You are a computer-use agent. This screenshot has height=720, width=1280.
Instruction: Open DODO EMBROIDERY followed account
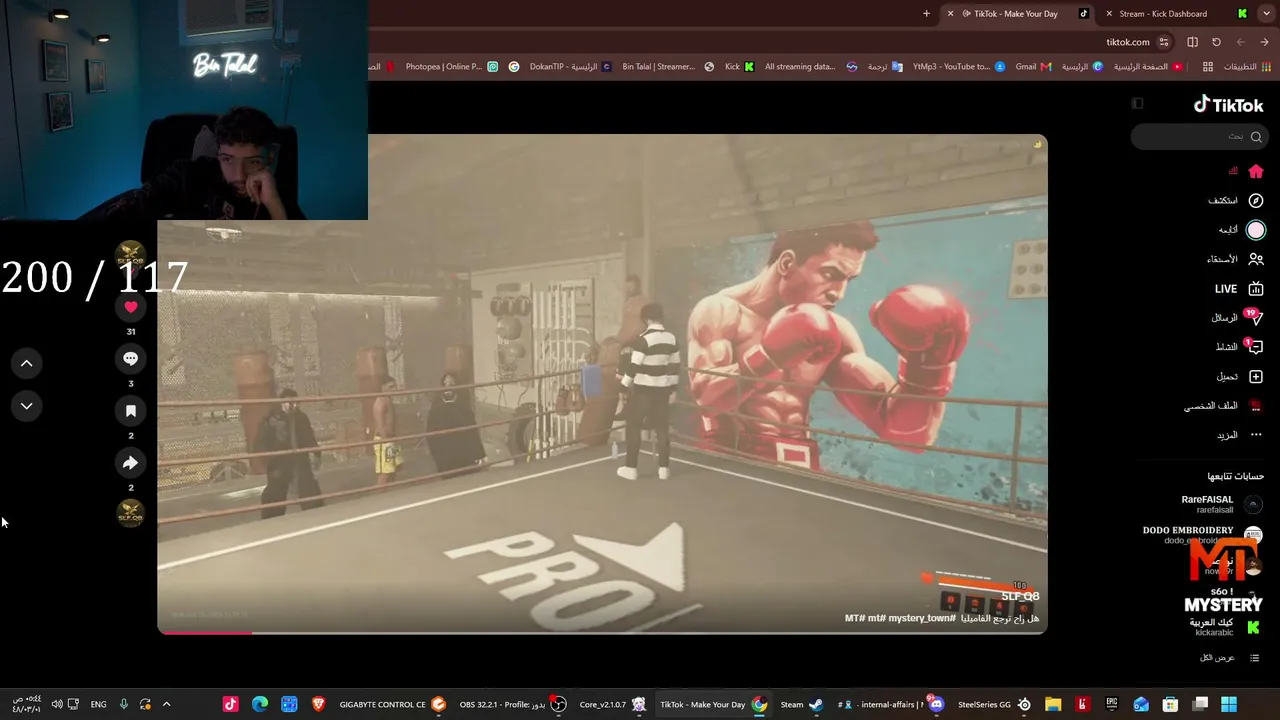[1202, 535]
